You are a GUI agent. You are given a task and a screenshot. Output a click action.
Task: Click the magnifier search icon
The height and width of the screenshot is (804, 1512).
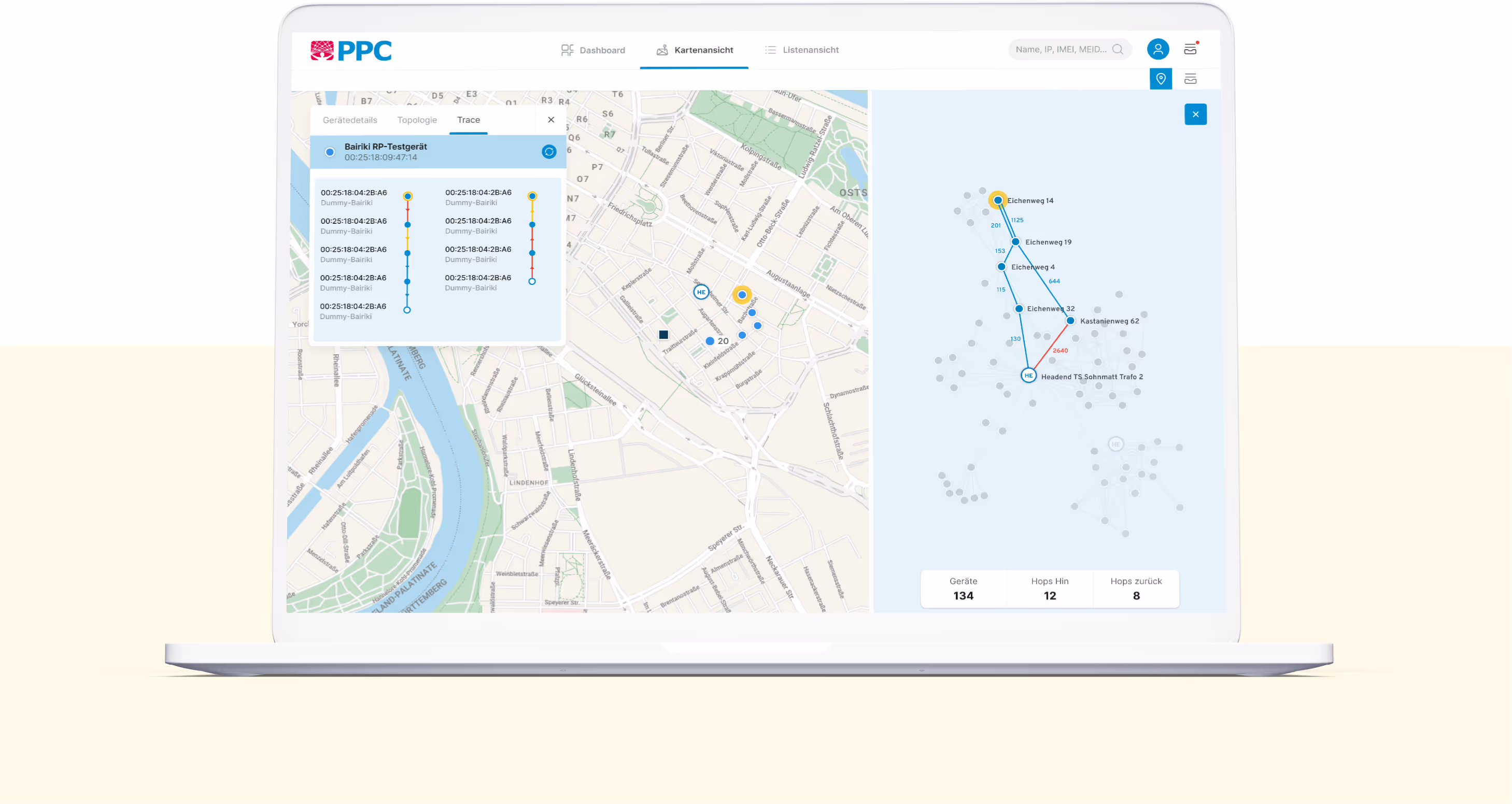(1118, 49)
